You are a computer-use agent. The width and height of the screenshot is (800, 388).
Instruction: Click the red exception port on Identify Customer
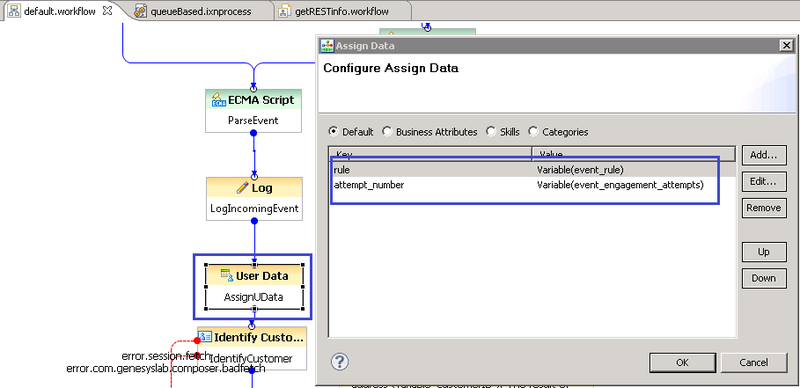[198, 341]
